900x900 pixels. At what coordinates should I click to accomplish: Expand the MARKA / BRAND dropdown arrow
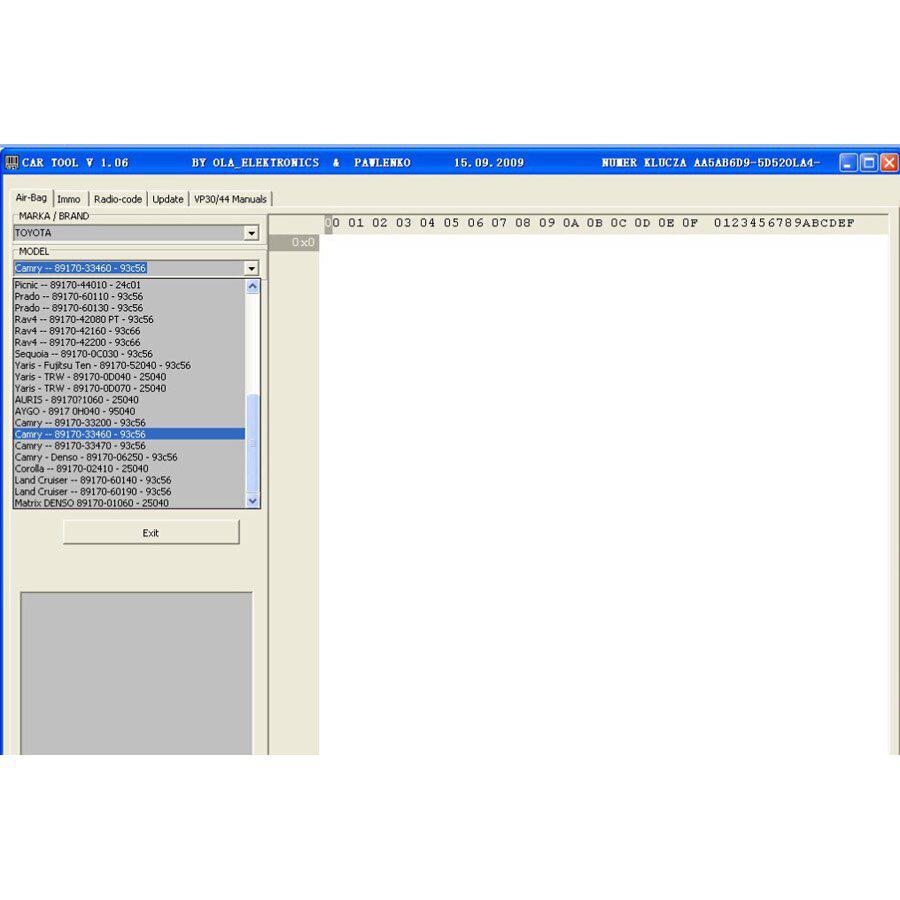tap(251, 233)
